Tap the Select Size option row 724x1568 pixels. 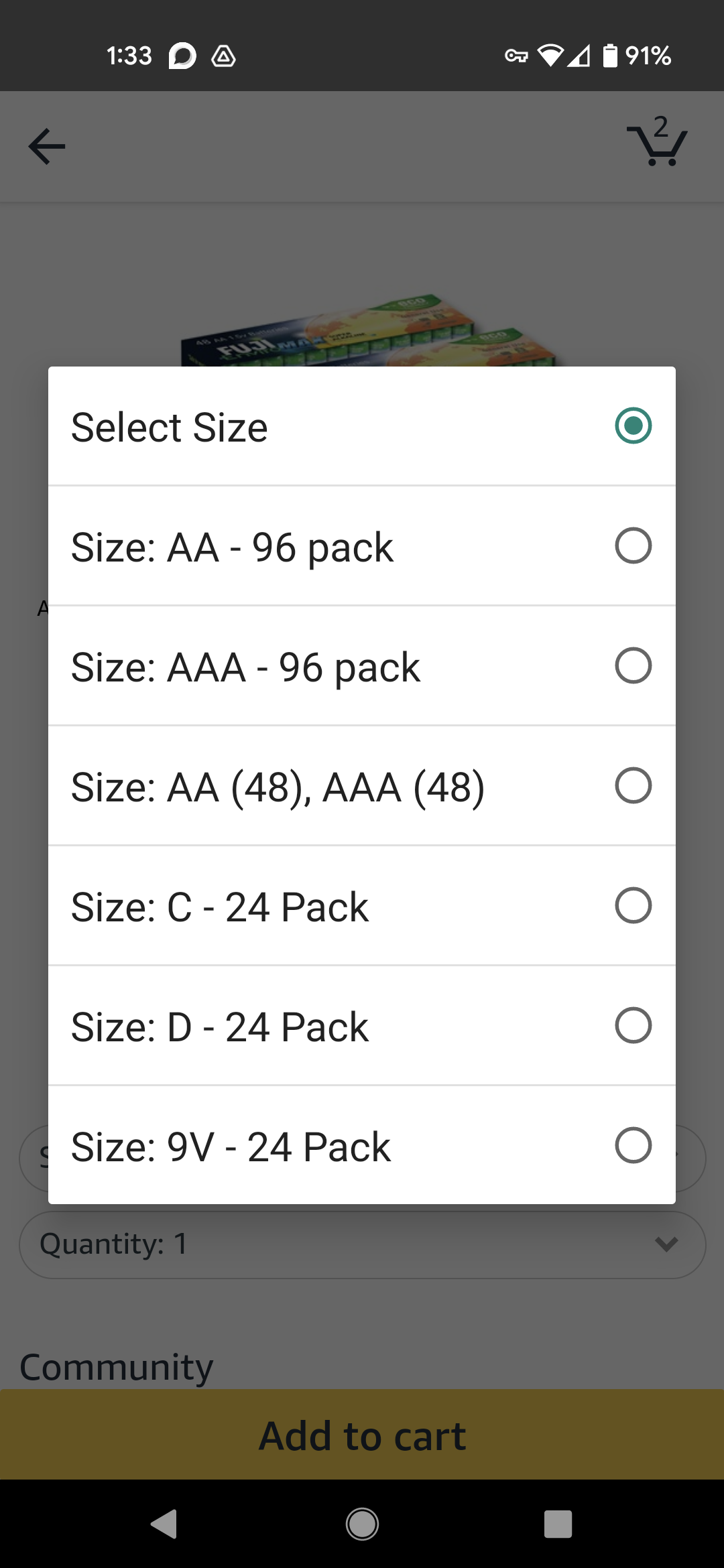[362, 426]
